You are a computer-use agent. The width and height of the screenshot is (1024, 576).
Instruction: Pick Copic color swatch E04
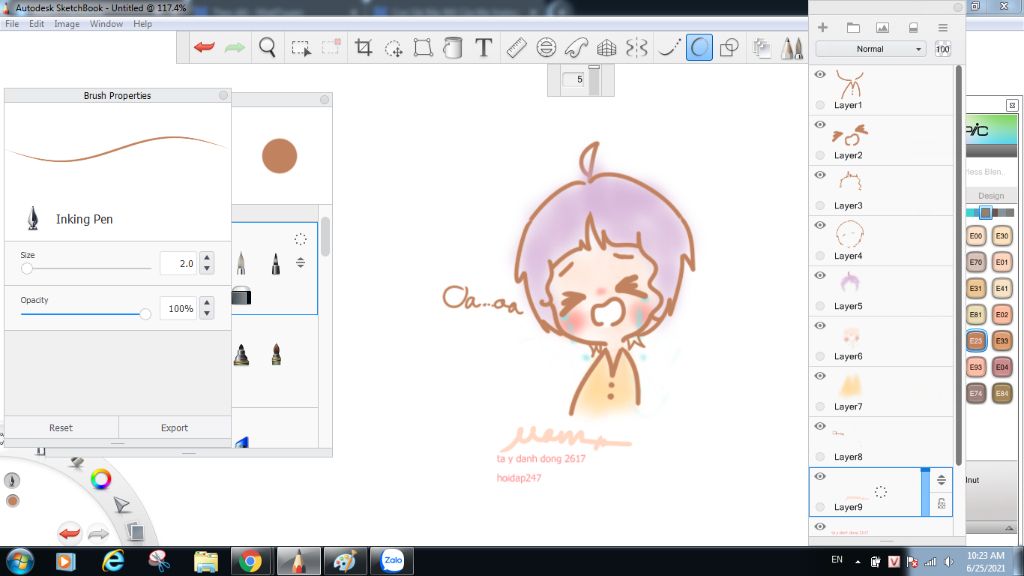(x=1002, y=367)
